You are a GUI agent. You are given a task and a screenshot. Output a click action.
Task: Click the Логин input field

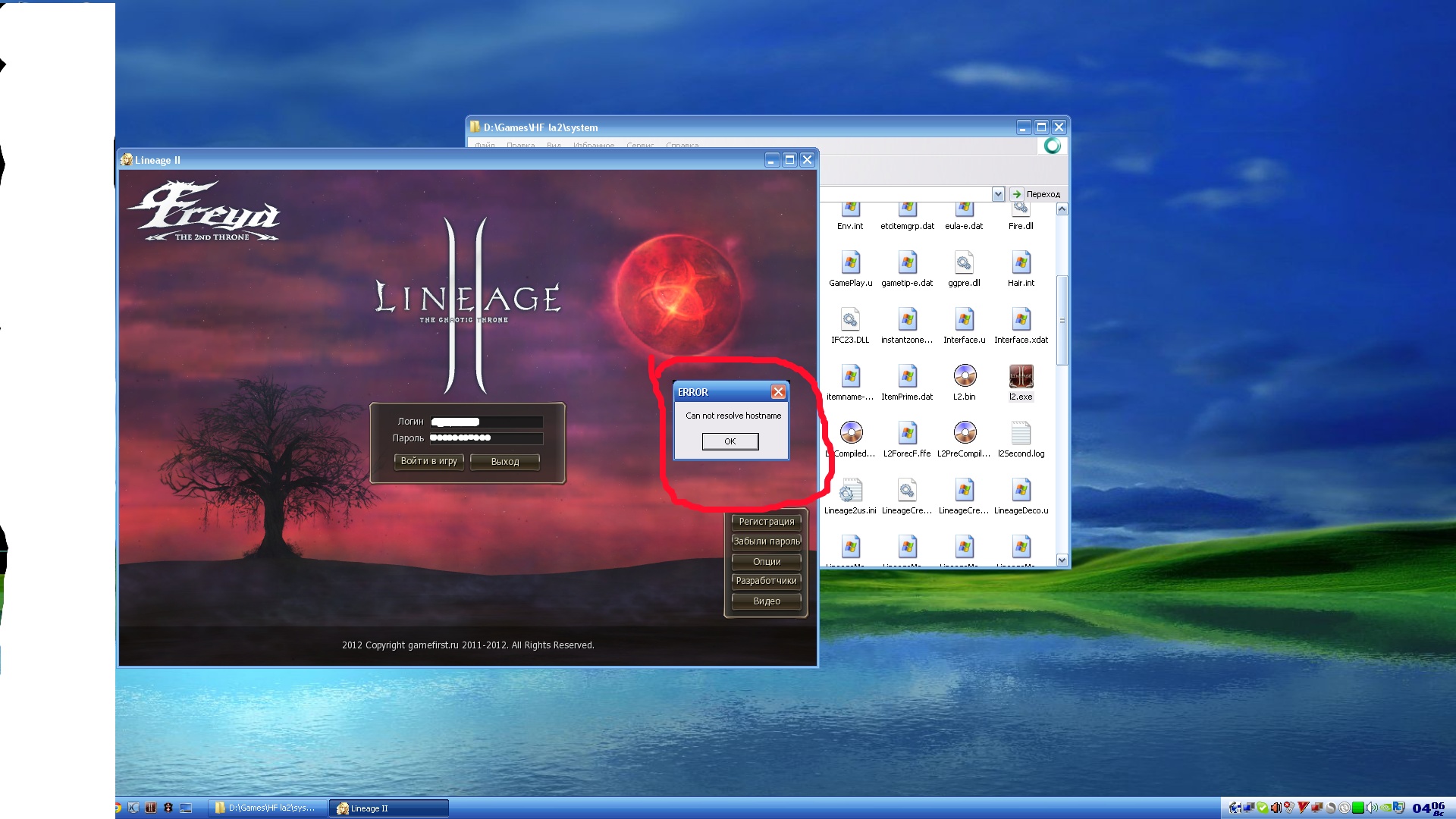[486, 422]
